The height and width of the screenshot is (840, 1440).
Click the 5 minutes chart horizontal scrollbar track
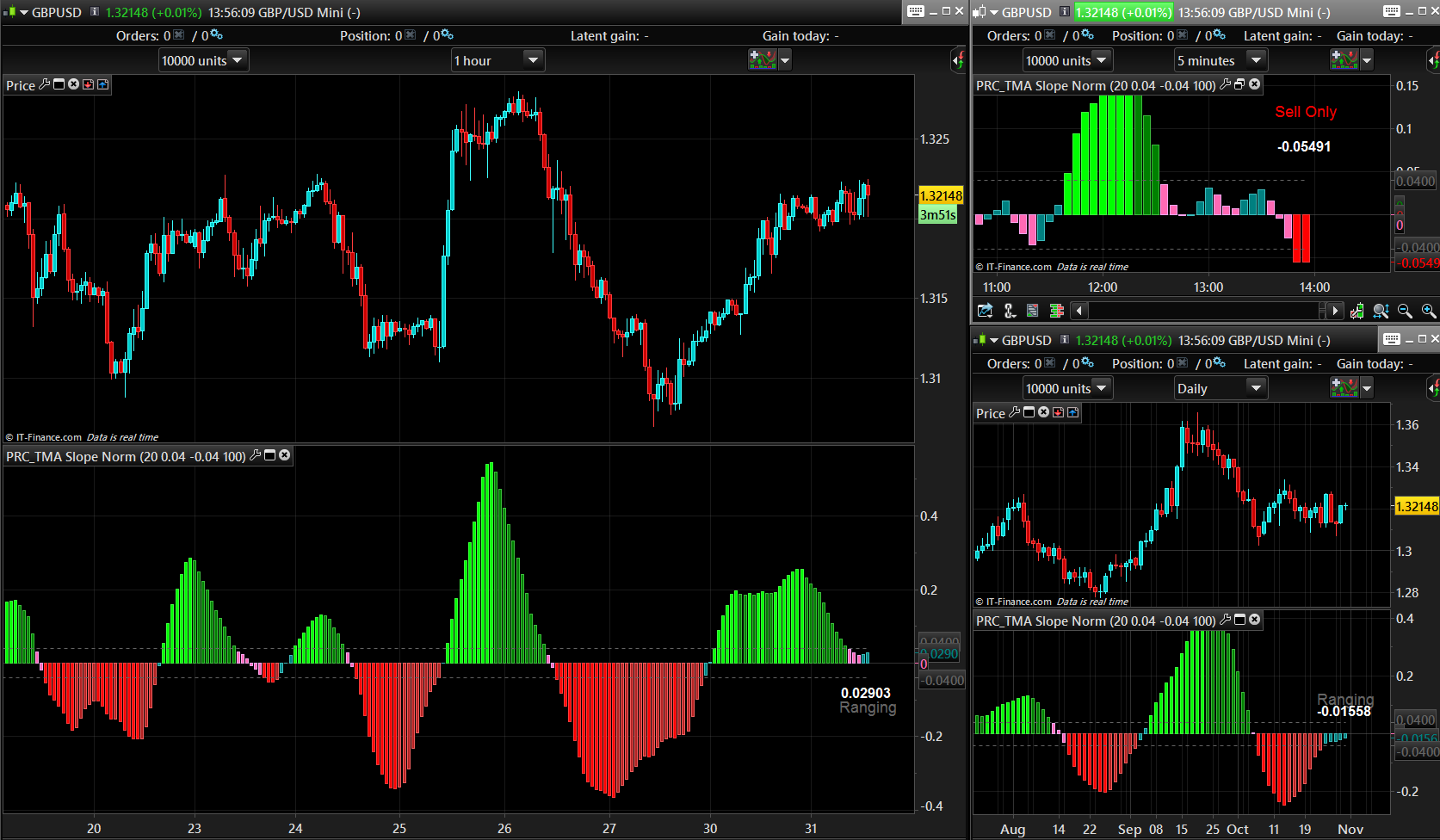[1202, 311]
